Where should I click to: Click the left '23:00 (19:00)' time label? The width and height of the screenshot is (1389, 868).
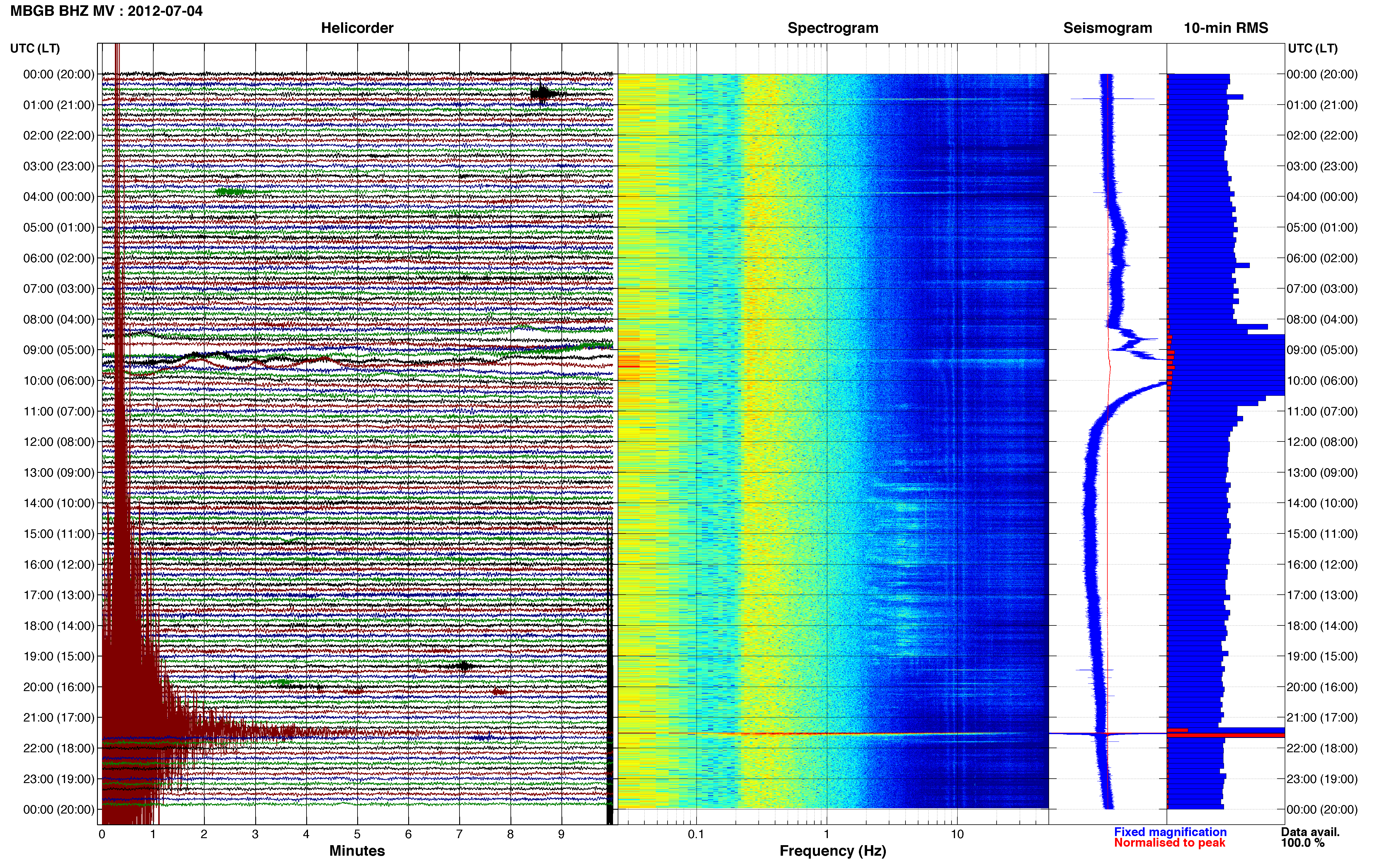pos(59,779)
